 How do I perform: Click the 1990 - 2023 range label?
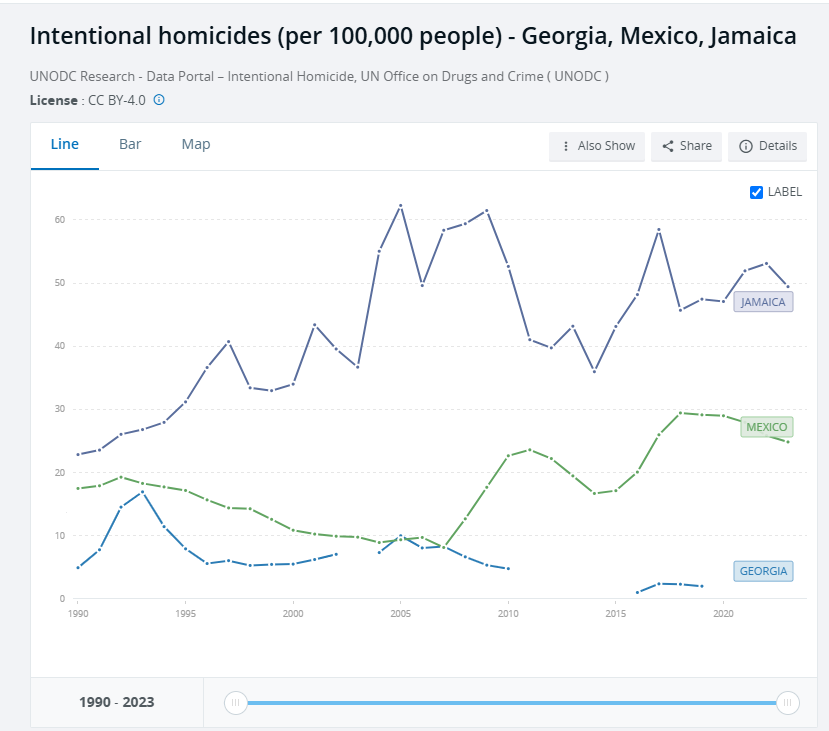(117, 702)
